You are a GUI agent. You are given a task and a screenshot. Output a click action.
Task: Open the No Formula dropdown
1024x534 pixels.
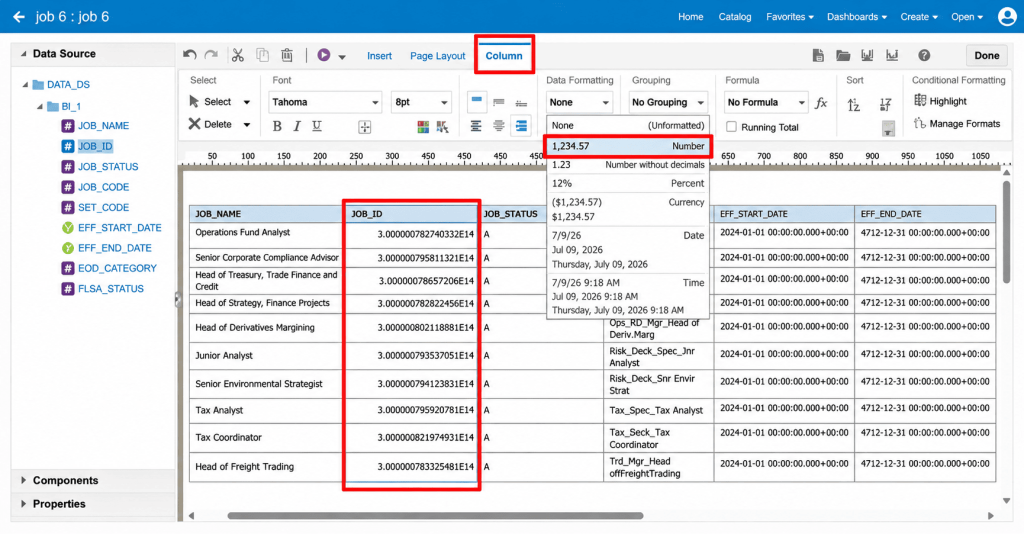(x=766, y=102)
